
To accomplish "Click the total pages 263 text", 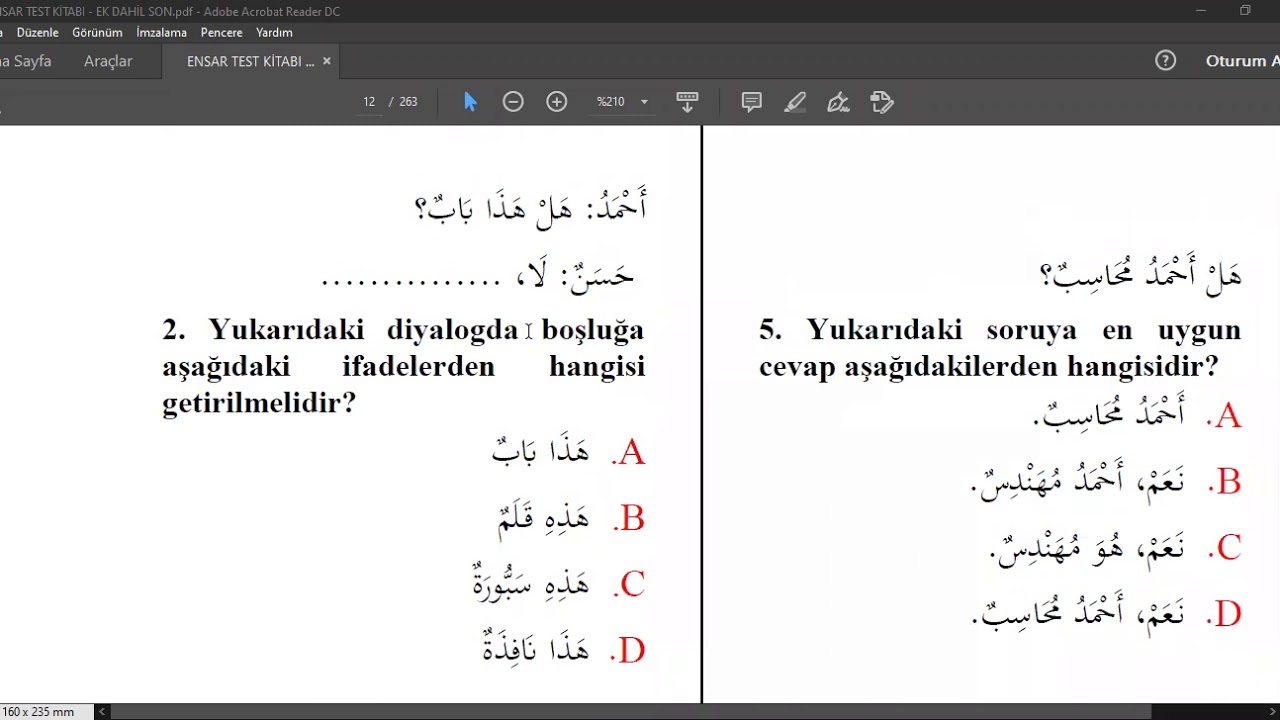I will point(408,102).
